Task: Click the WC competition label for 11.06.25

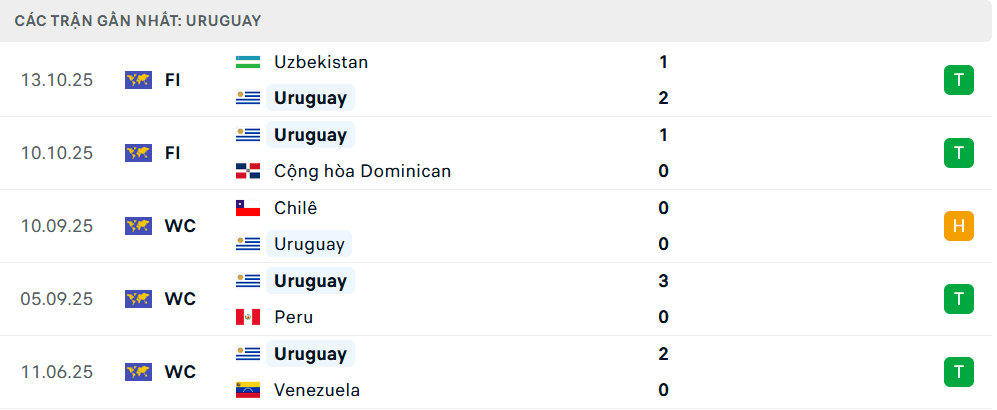Action: [180, 372]
